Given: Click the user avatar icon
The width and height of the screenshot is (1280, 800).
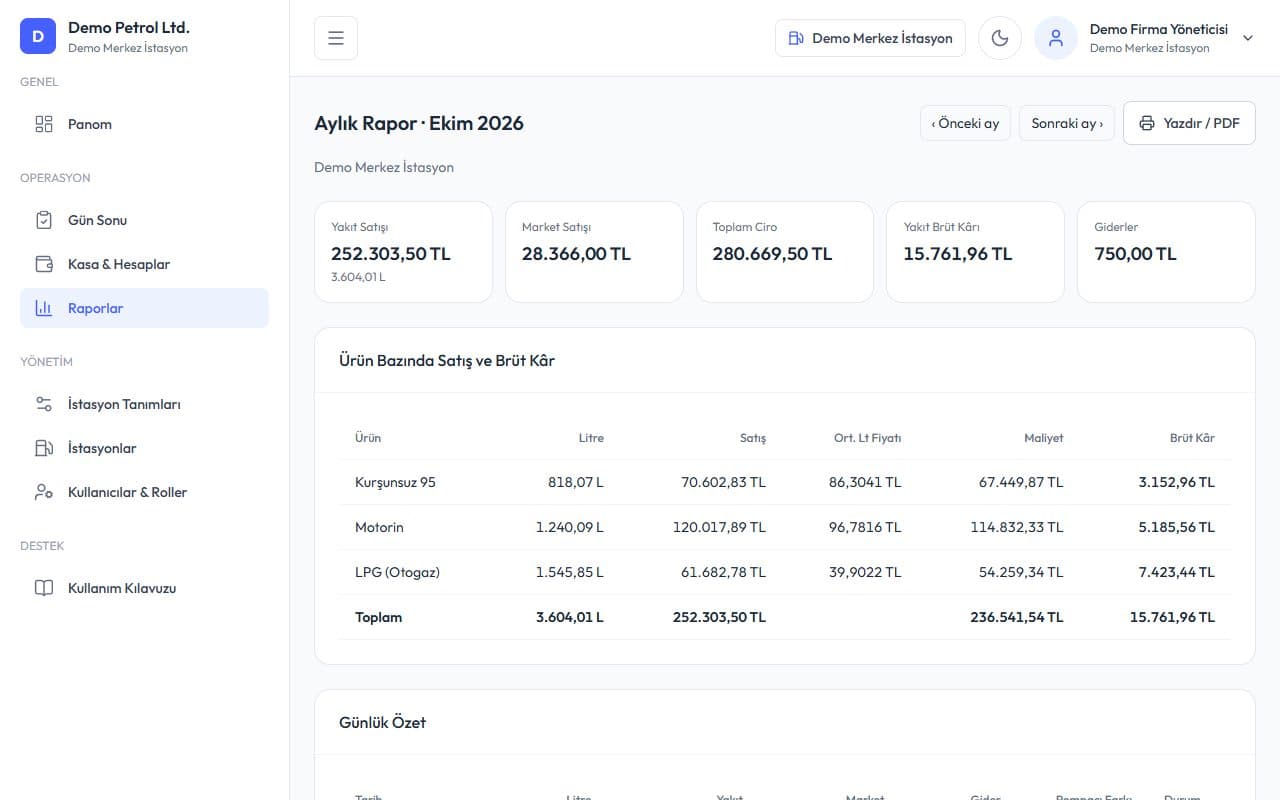Looking at the screenshot, I should pyautogui.click(x=1055, y=38).
